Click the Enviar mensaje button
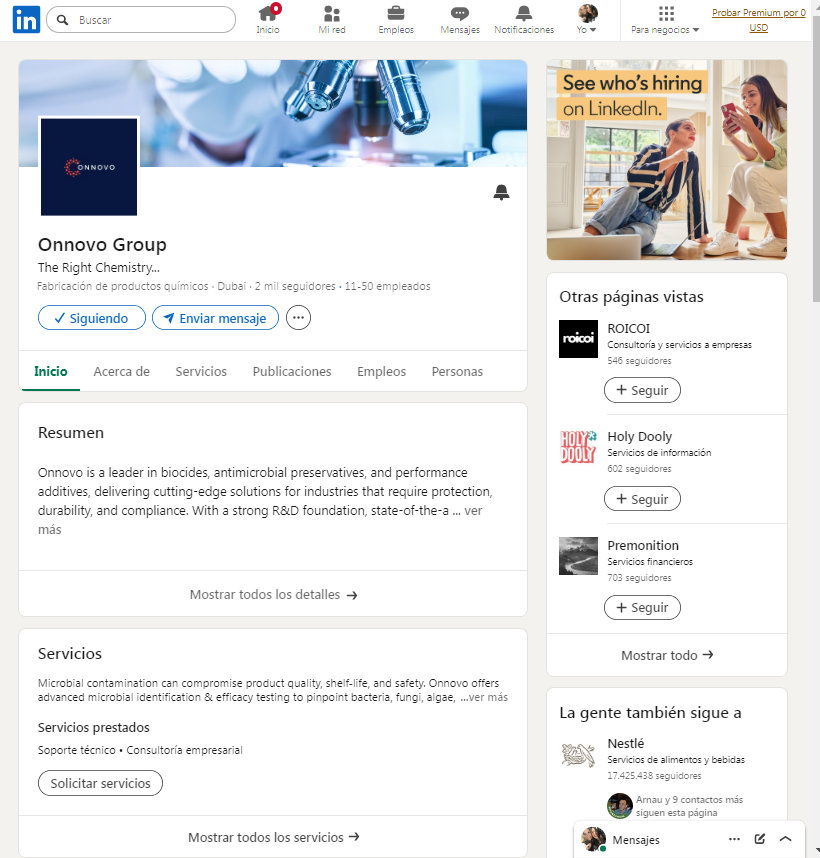Viewport: 820px width, 858px height. (216, 318)
